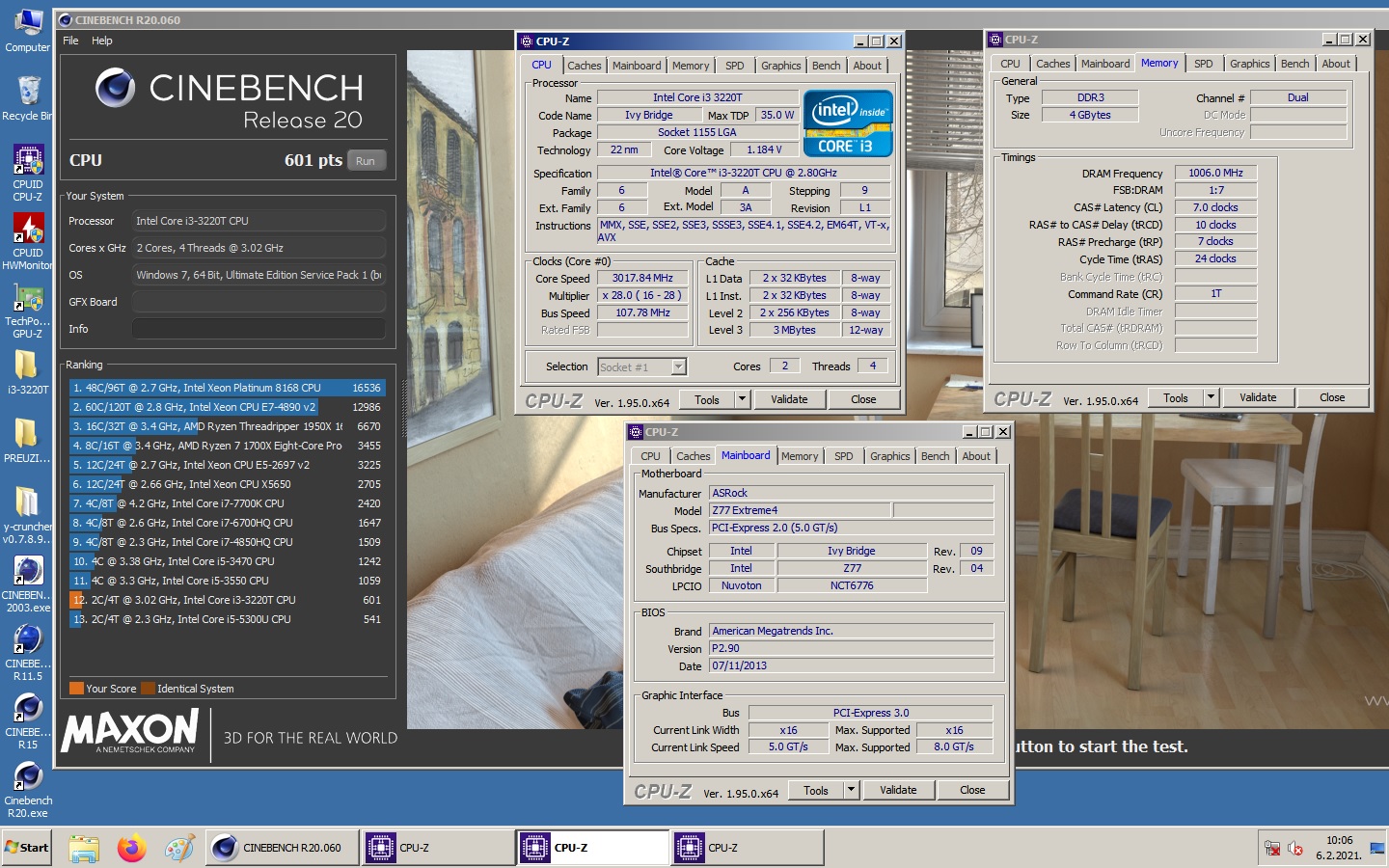This screenshot has height=868, width=1389.
Task: Open Tools dropdown arrow in top-left CPU-Z window
Action: pos(742,399)
